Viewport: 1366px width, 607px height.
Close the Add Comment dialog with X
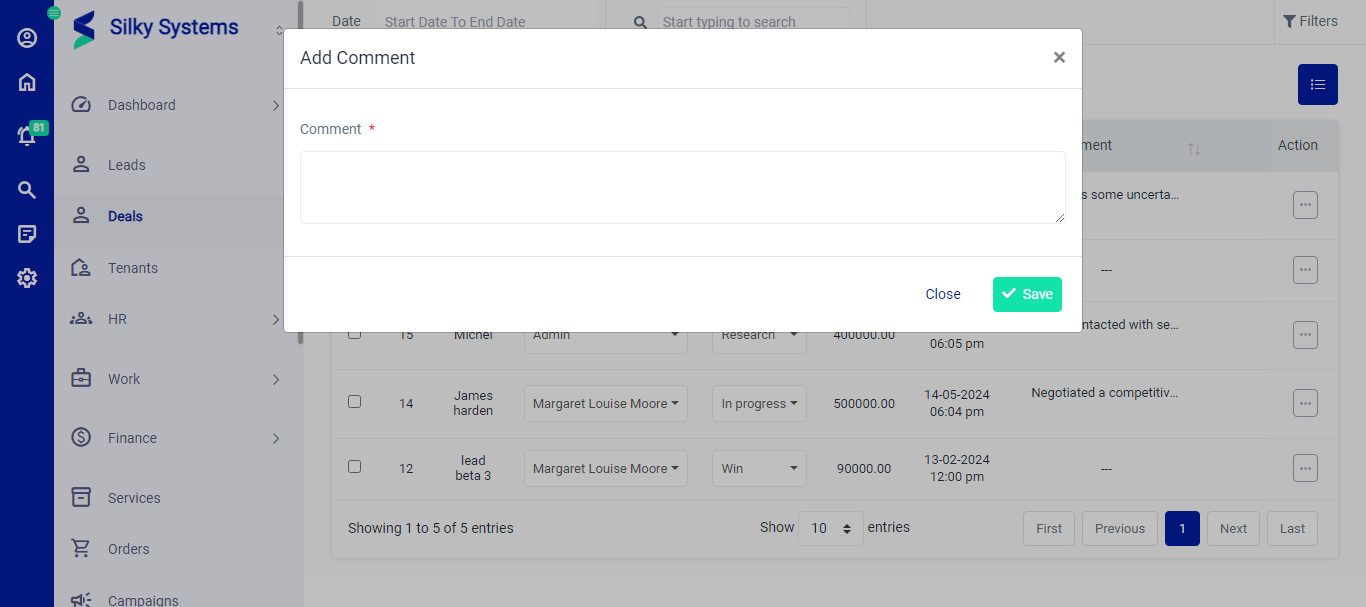(x=1059, y=58)
